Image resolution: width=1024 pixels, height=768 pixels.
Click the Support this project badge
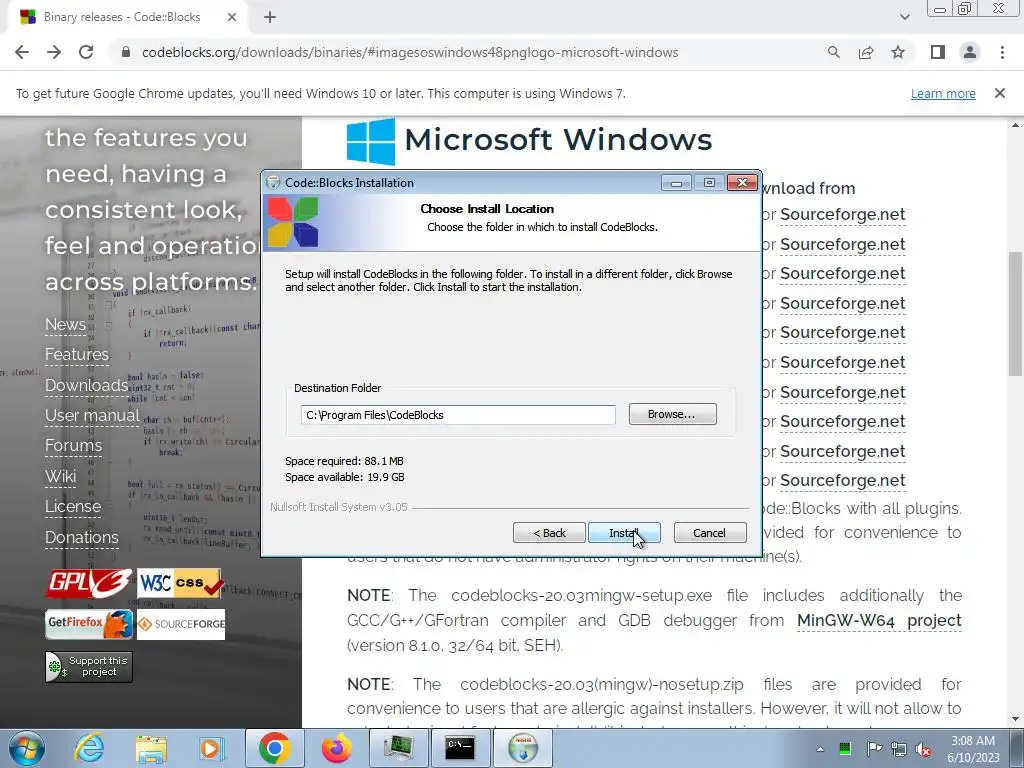pyautogui.click(x=89, y=667)
